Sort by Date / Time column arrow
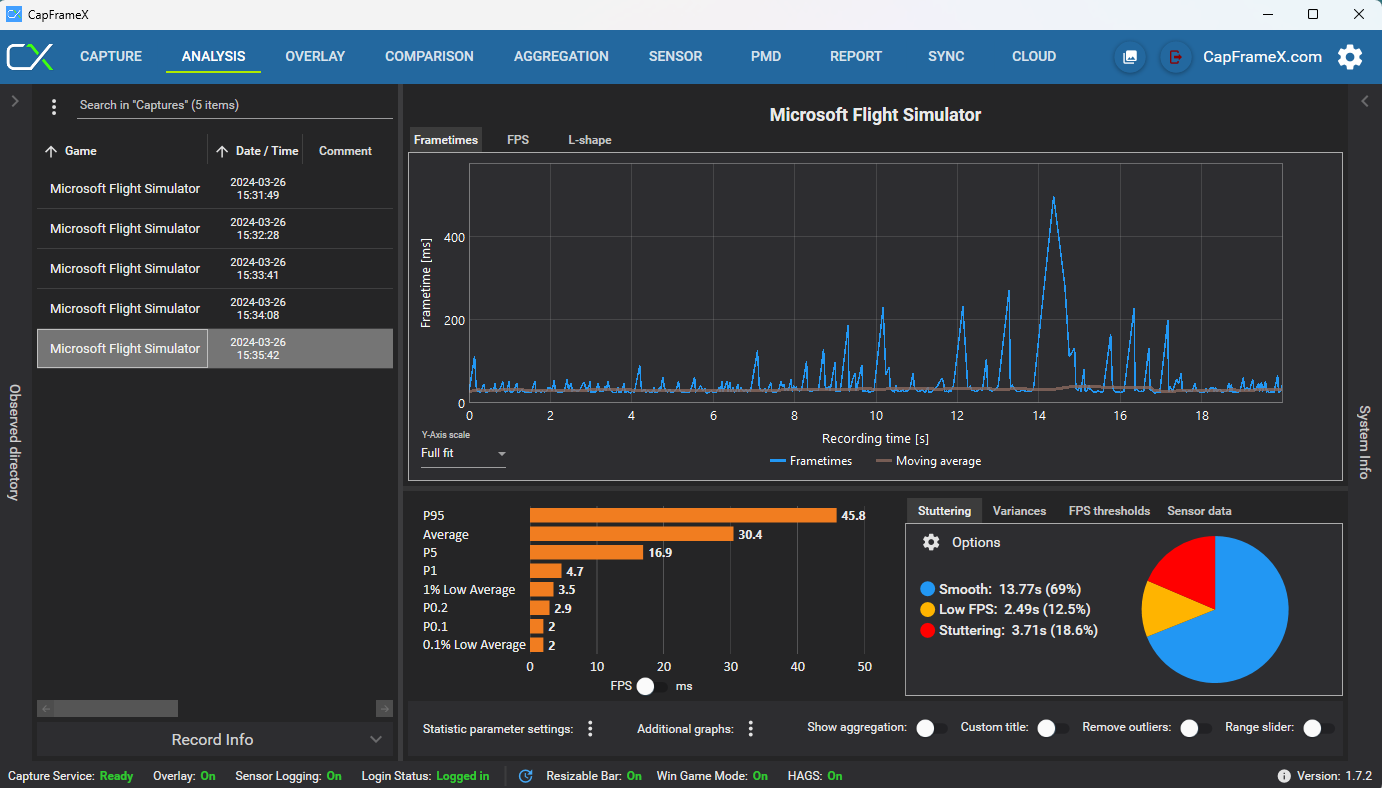The image size is (1382, 788). pos(222,152)
